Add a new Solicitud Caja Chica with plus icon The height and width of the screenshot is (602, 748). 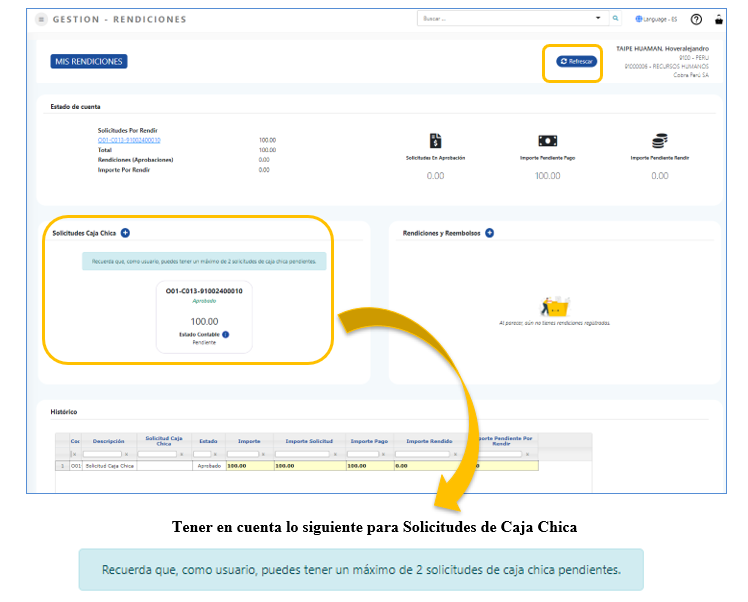125,233
